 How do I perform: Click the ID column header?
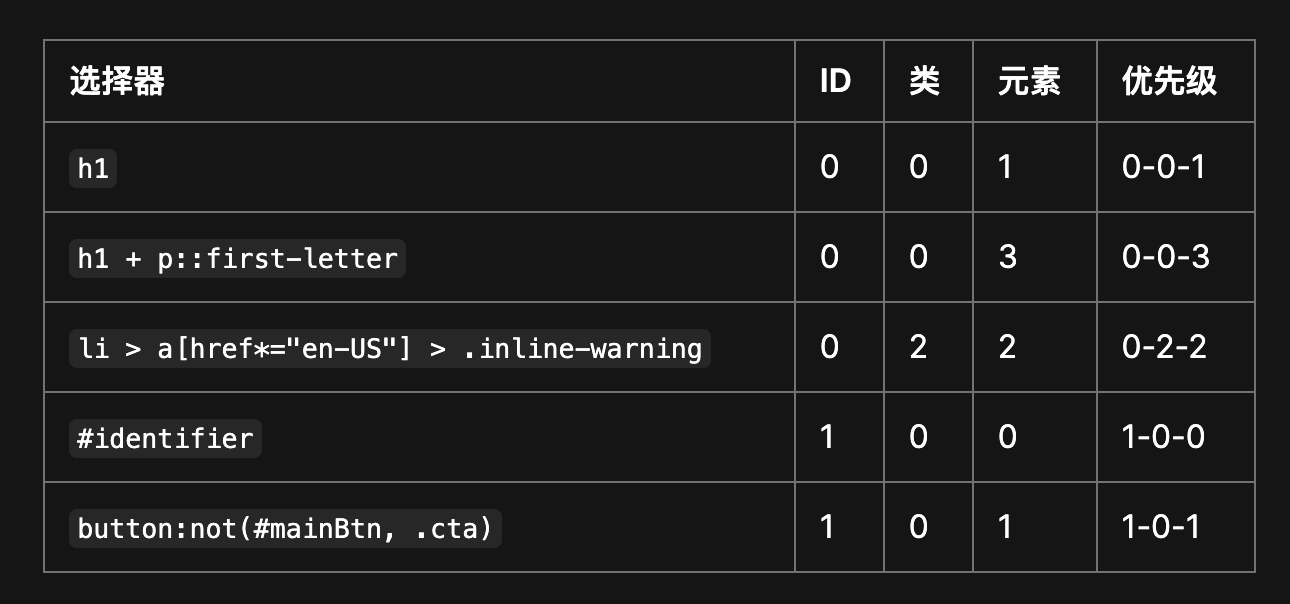835,81
